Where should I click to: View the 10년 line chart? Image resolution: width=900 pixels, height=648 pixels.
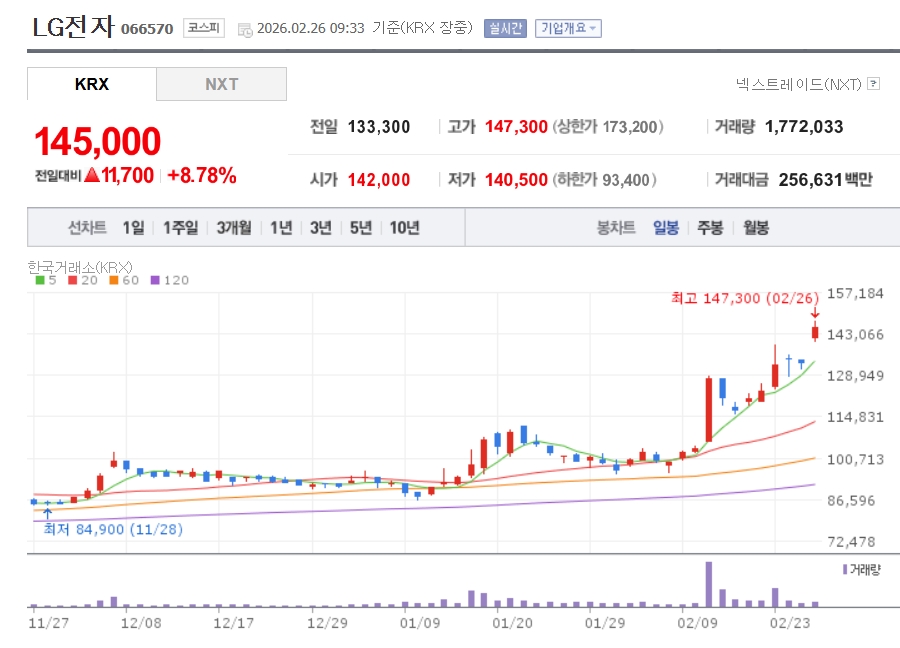tap(405, 227)
